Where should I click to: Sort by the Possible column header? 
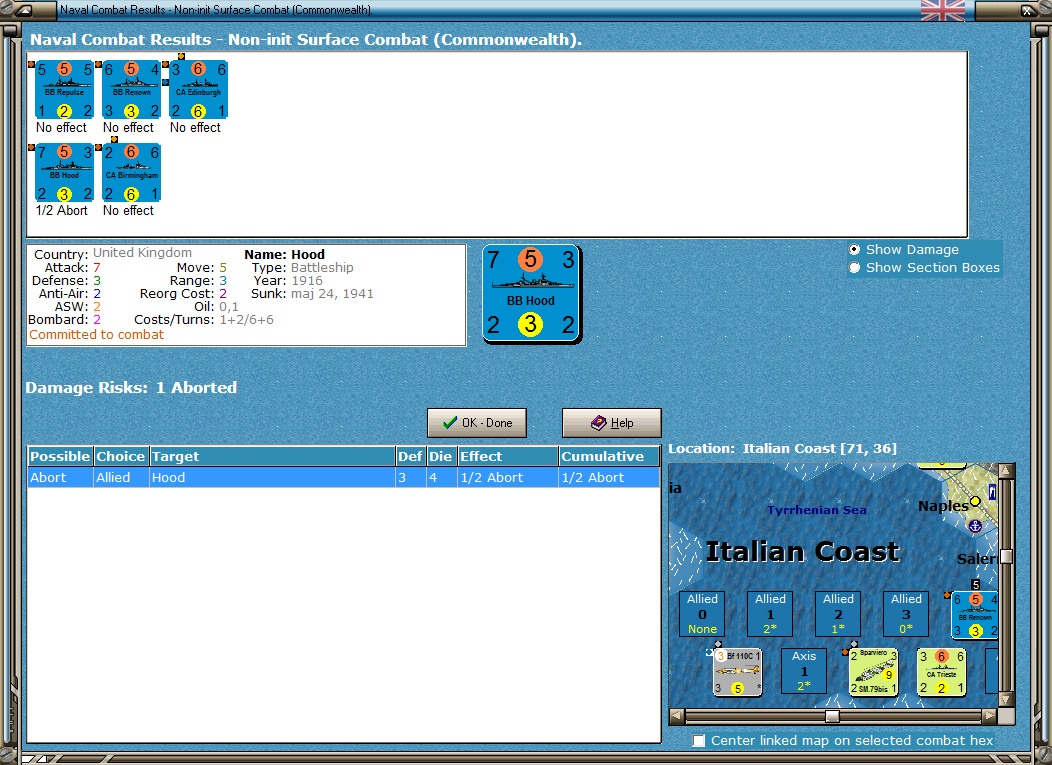[x=60, y=456]
